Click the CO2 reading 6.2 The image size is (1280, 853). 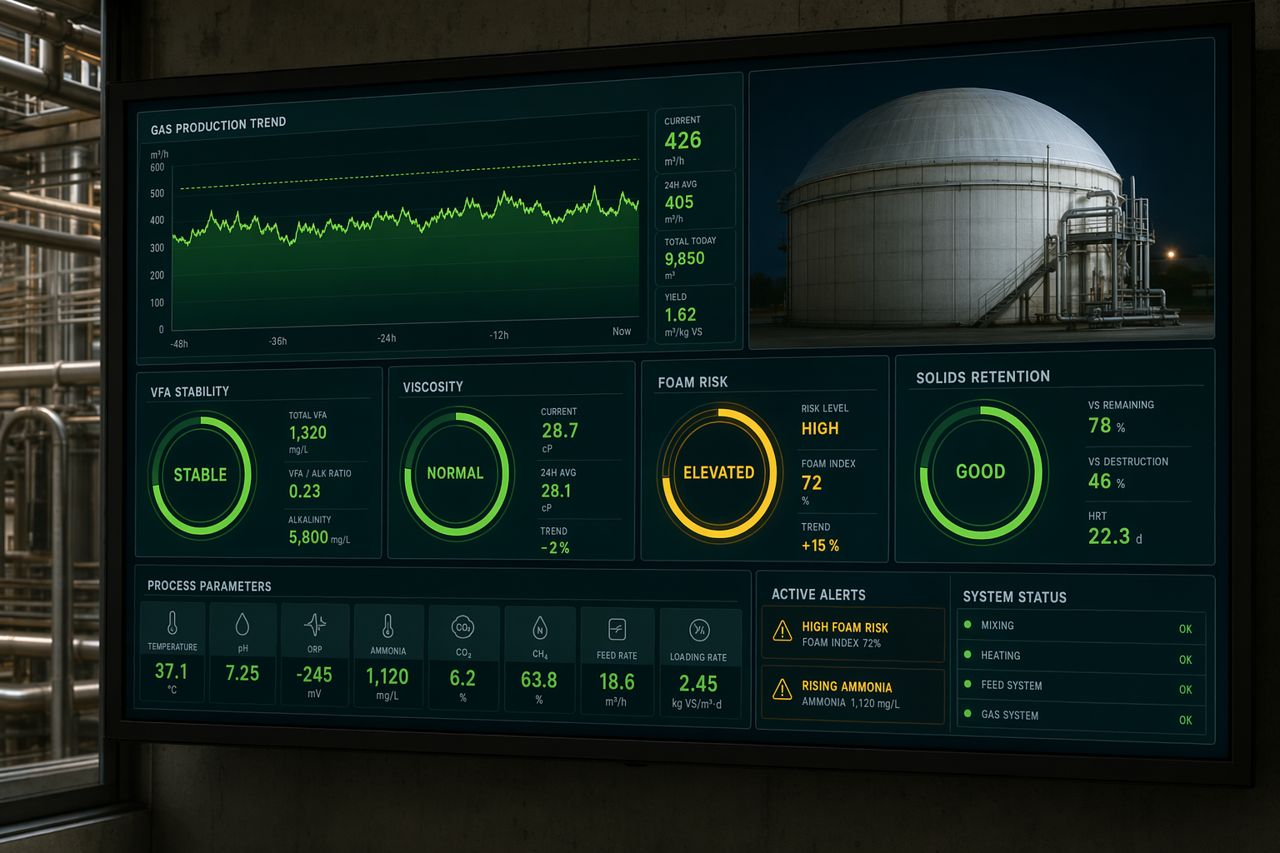(x=463, y=678)
